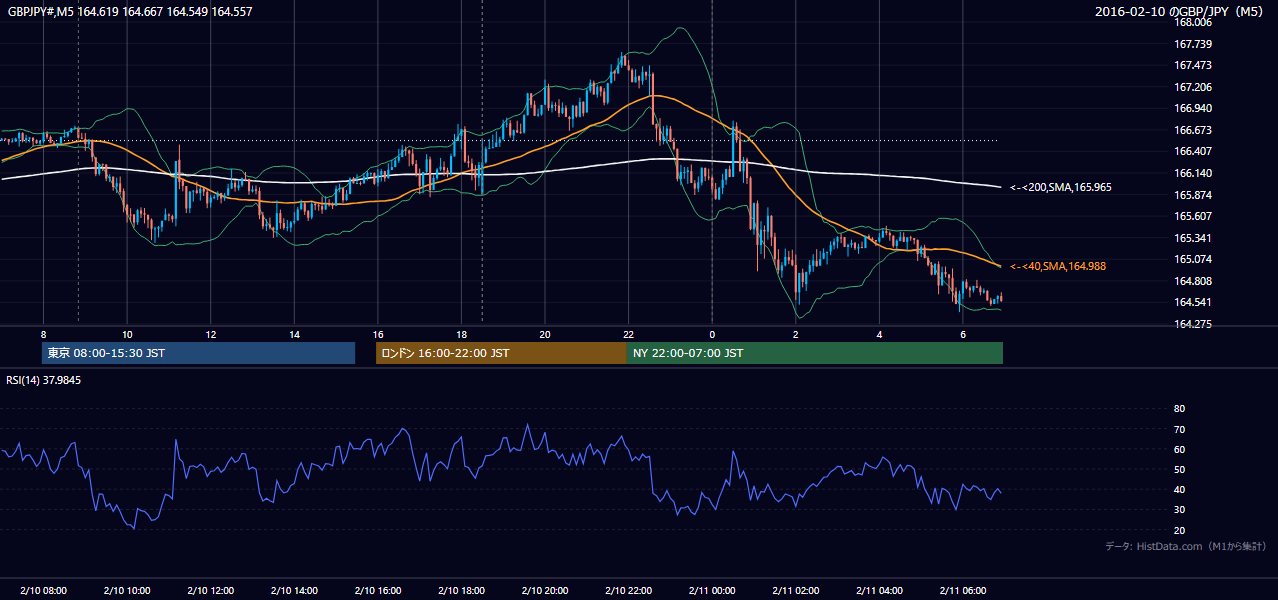
Task: Click time axis label 2/11 00:00
Action: (712, 590)
